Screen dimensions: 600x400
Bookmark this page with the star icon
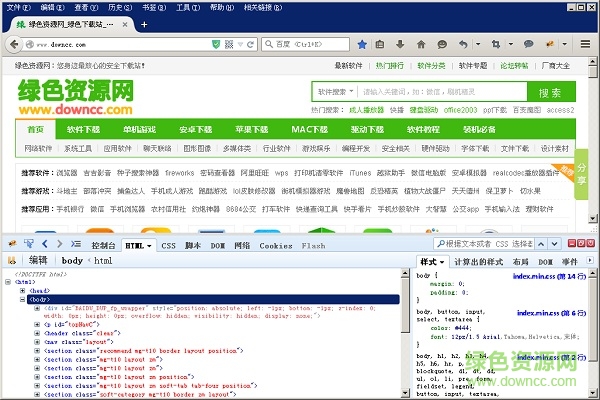(x=362, y=44)
